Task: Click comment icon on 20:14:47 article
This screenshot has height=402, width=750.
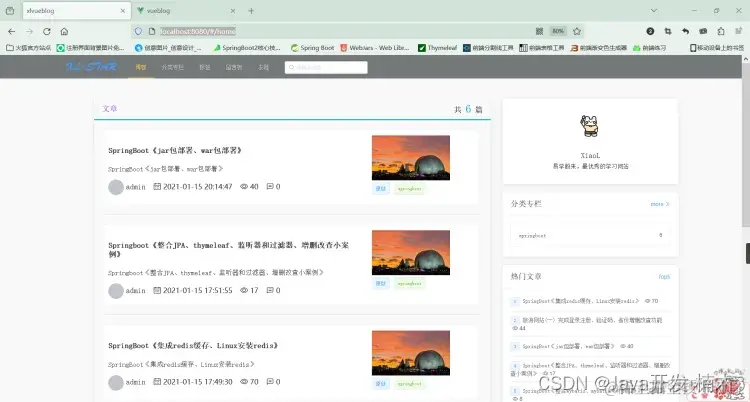Action: (270, 186)
